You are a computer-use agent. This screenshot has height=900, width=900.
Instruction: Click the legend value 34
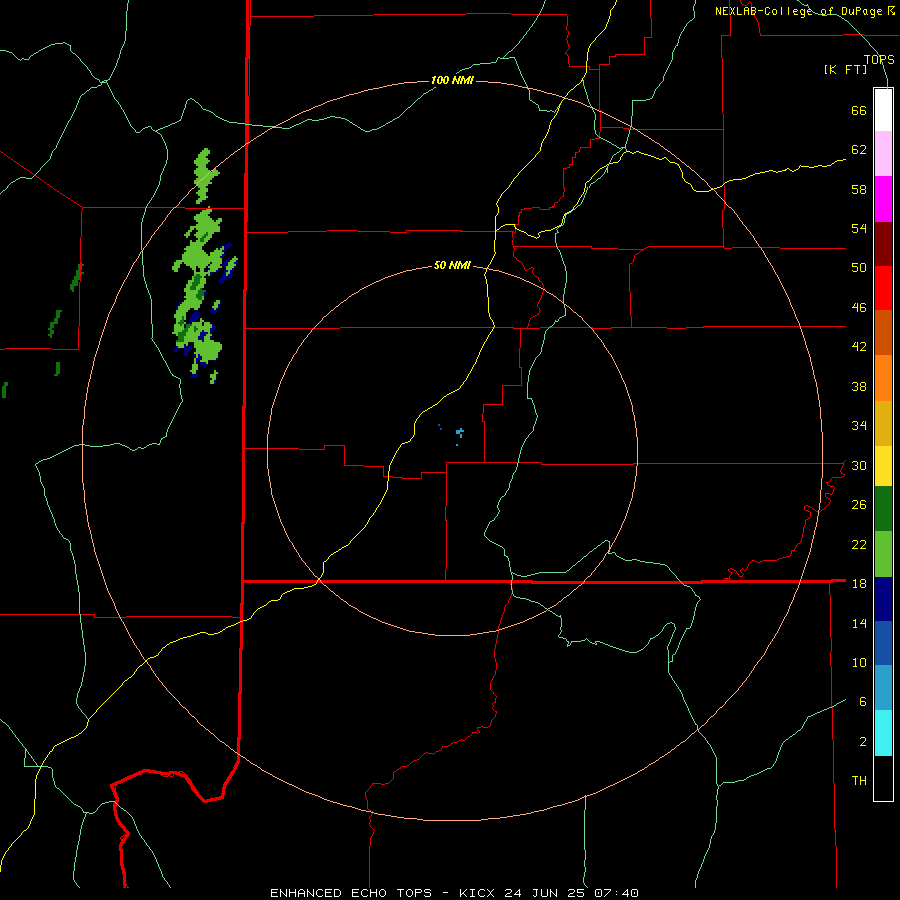coord(859,425)
